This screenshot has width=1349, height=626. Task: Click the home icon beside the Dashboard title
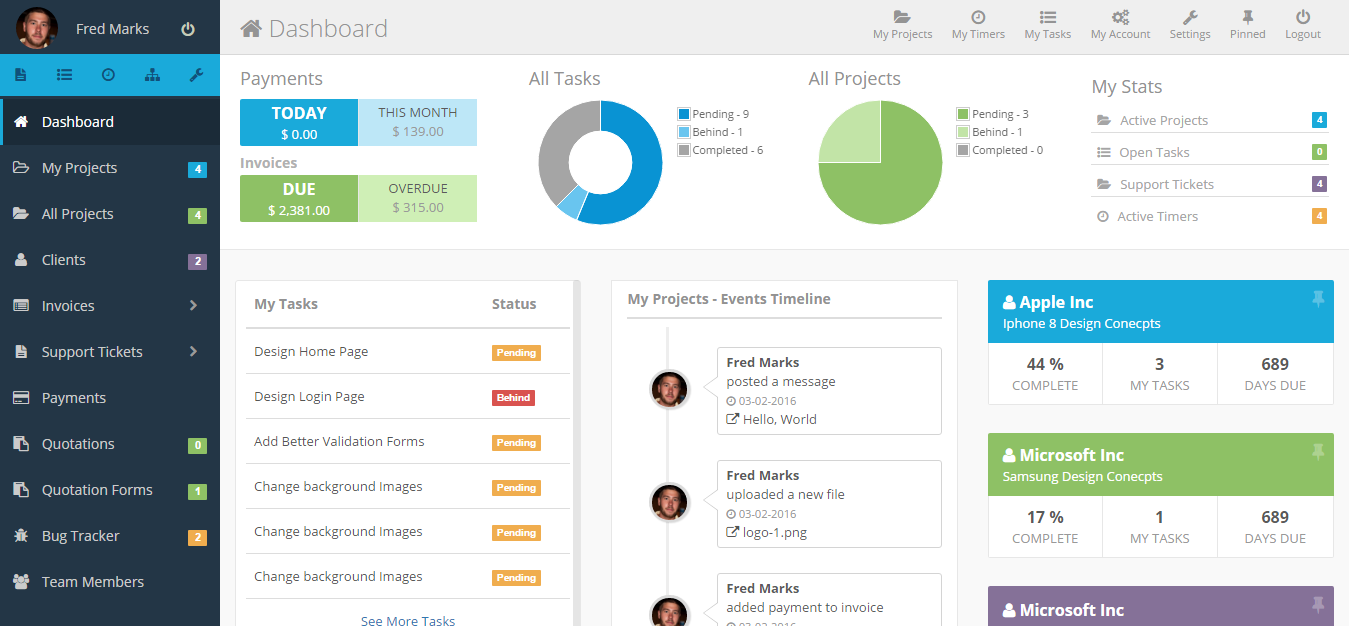click(251, 28)
